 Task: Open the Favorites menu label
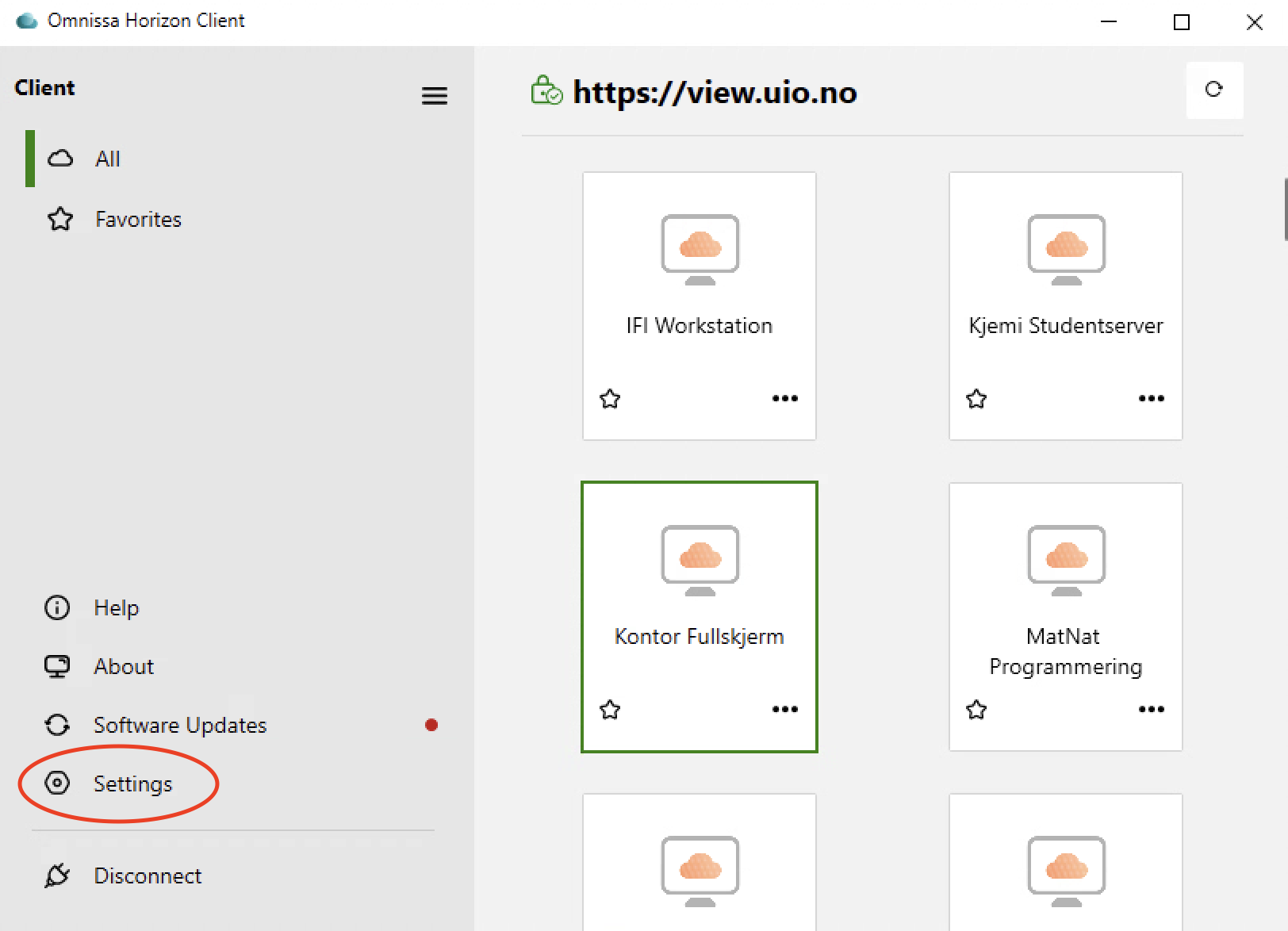click(x=138, y=220)
